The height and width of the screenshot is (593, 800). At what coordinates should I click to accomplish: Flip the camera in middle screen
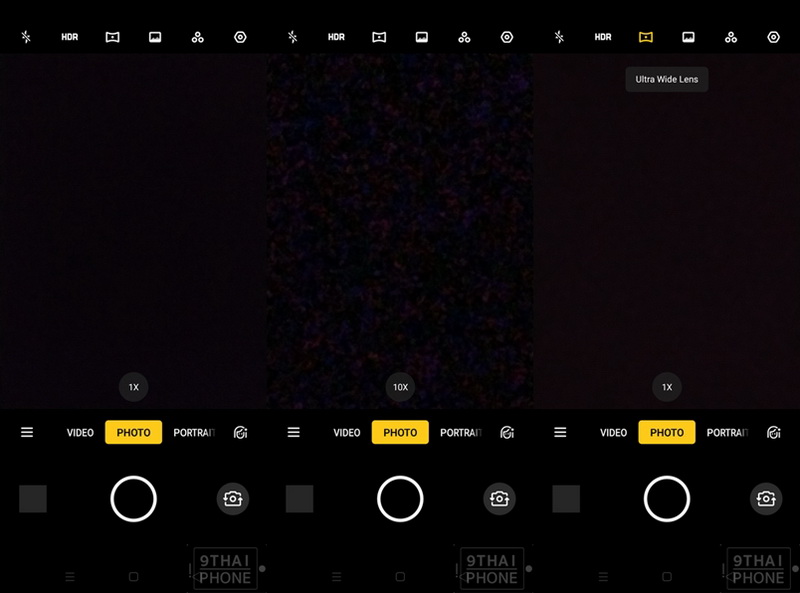pyautogui.click(x=499, y=499)
